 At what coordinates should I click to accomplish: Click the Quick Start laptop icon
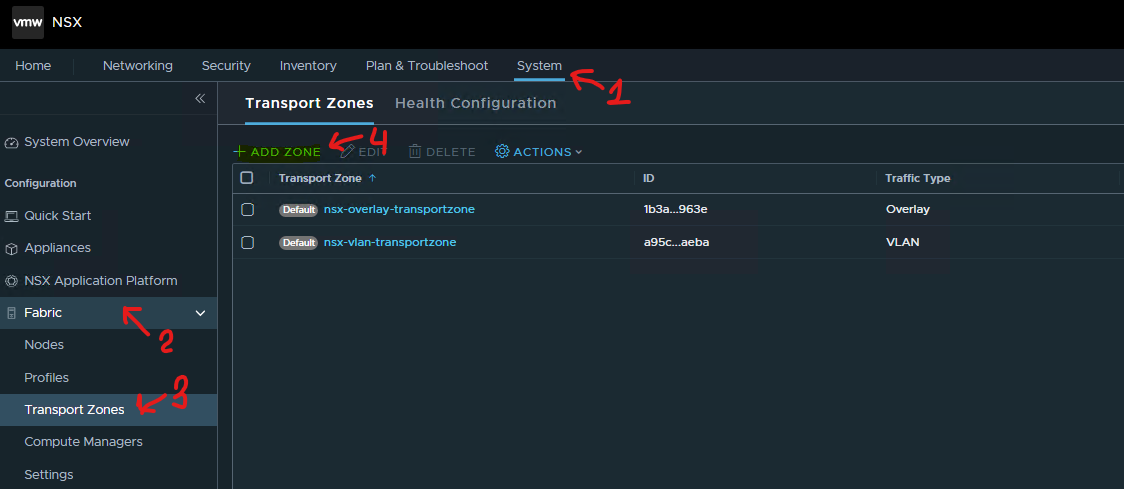tap(11, 216)
